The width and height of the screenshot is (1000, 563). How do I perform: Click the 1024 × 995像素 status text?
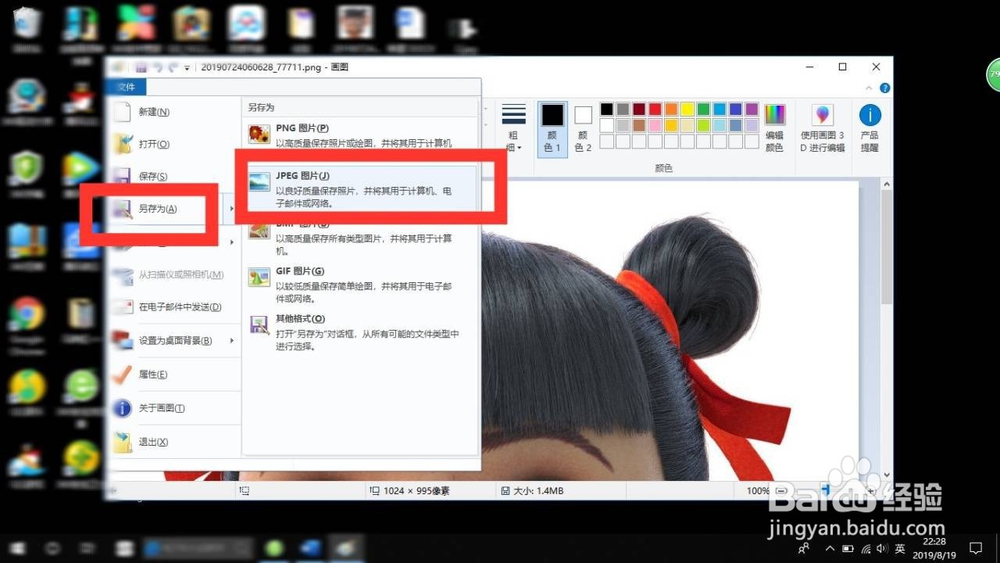[416, 490]
